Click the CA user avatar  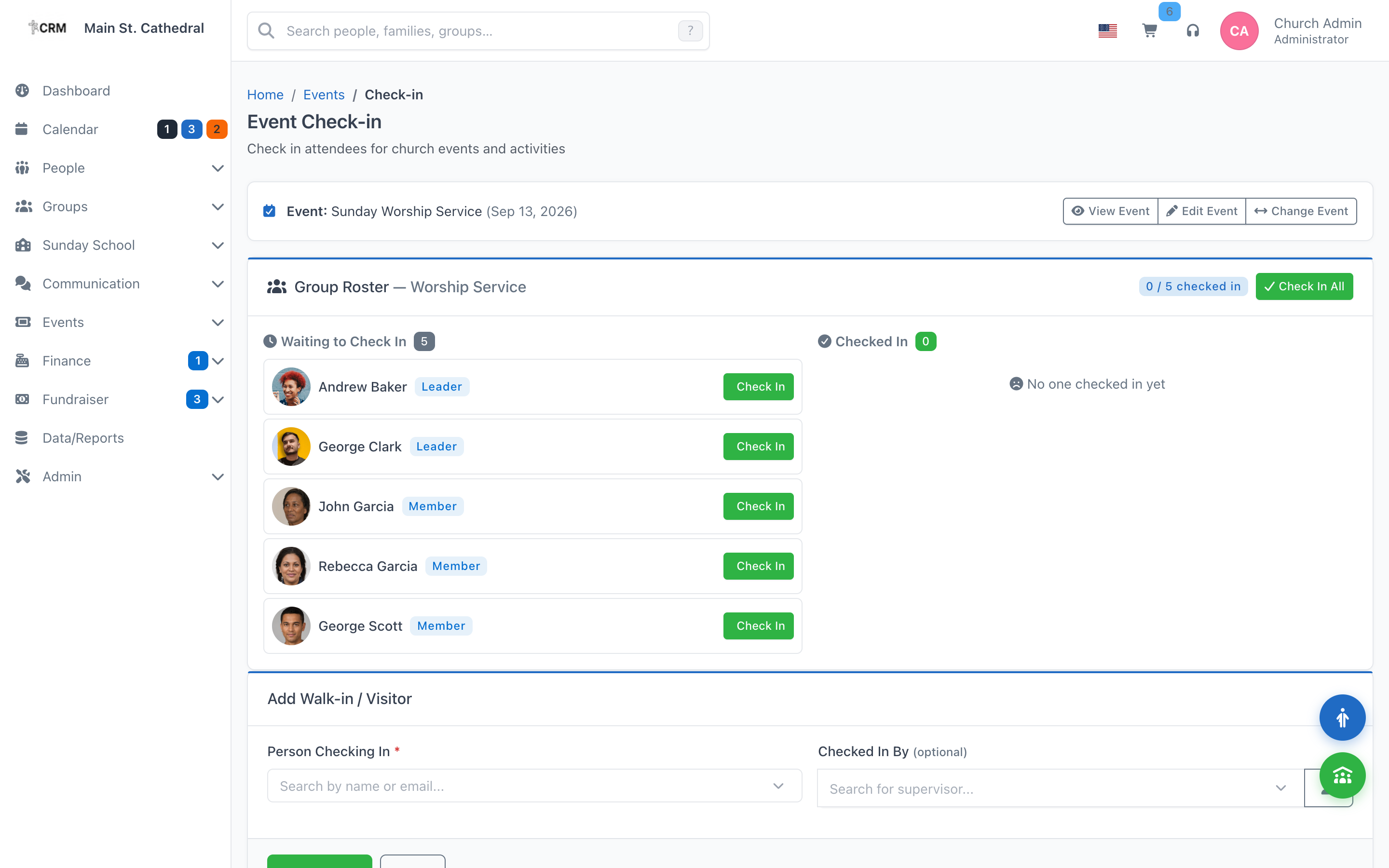pos(1239,31)
